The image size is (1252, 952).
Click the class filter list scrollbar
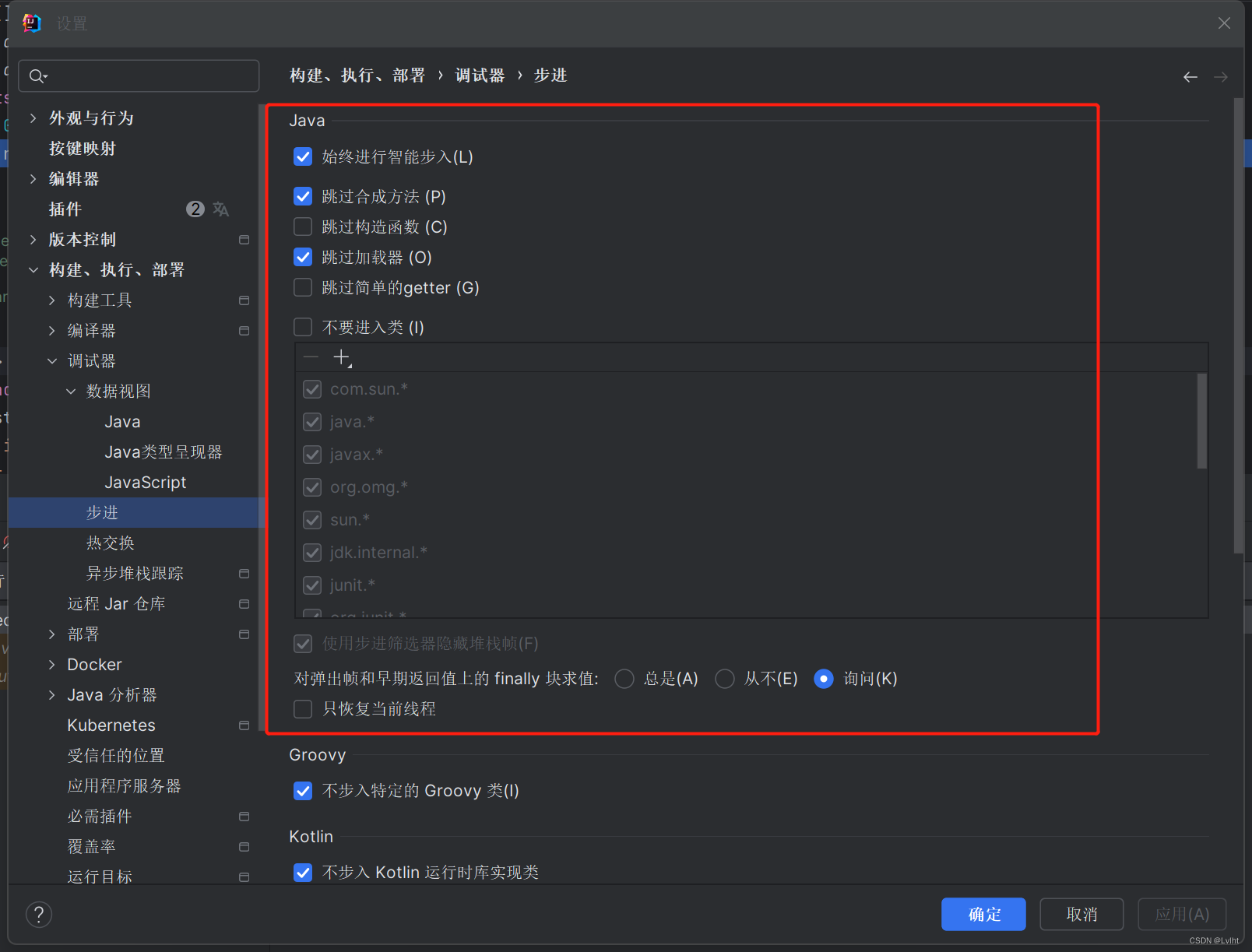pyautogui.click(x=1202, y=421)
